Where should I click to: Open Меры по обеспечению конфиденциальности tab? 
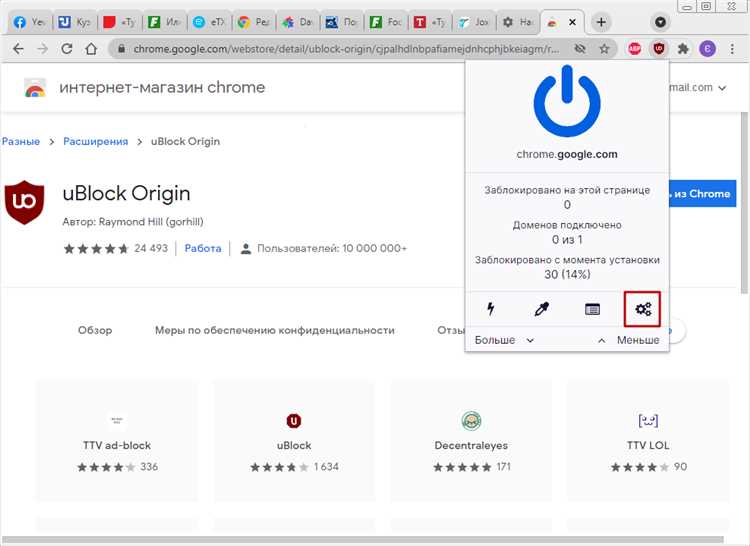click(275, 330)
